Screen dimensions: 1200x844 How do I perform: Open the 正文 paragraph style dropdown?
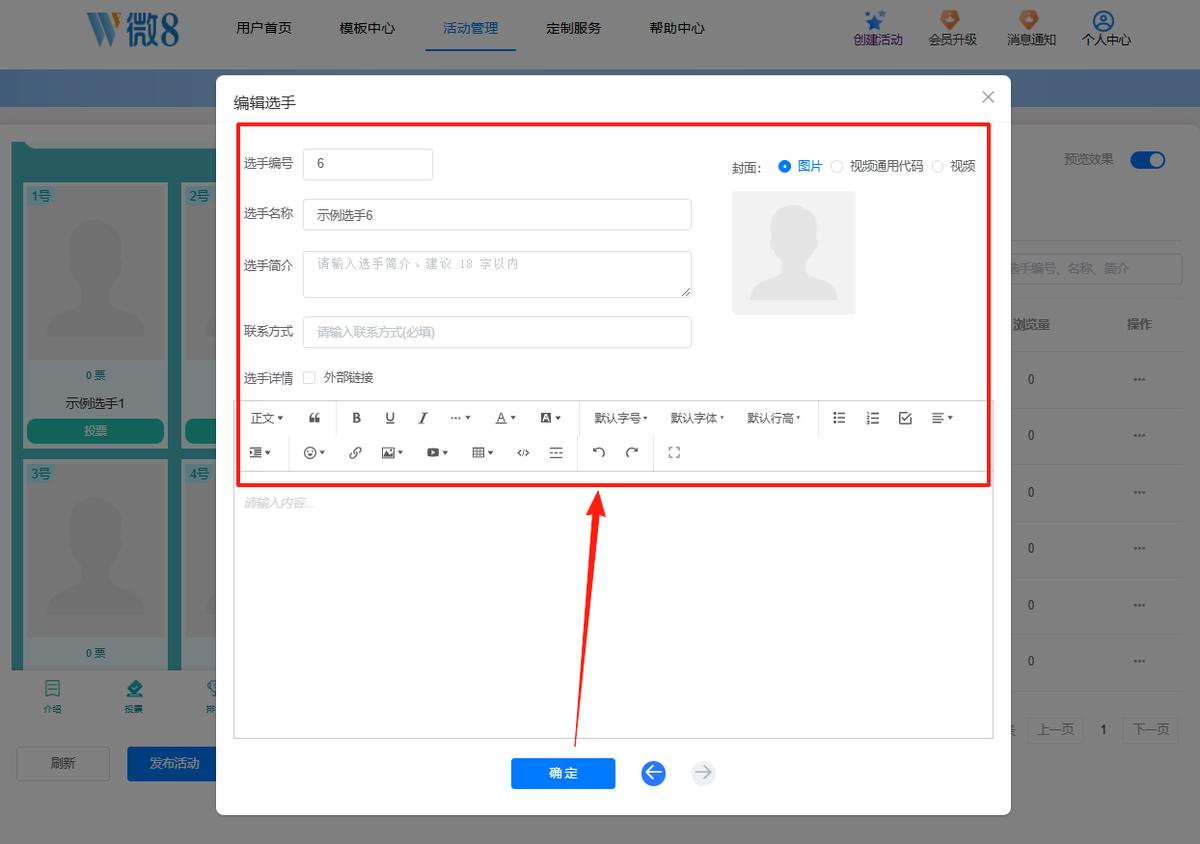[266, 418]
